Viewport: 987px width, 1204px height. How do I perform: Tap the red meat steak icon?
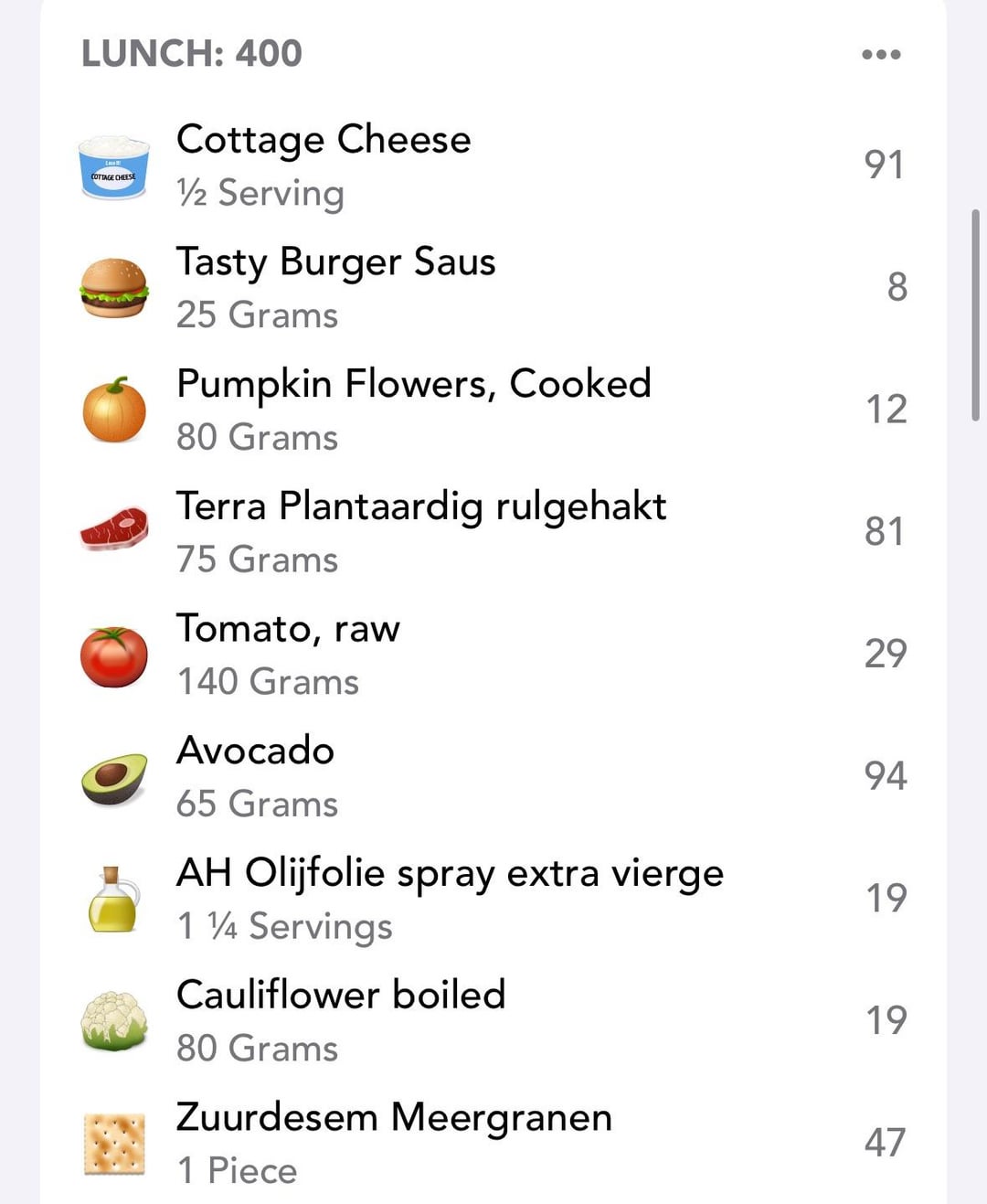click(x=113, y=530)
